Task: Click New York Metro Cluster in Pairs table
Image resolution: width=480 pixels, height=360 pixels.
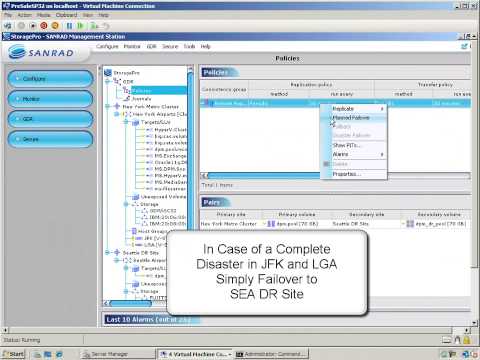Action: click(x=229, y=224)
